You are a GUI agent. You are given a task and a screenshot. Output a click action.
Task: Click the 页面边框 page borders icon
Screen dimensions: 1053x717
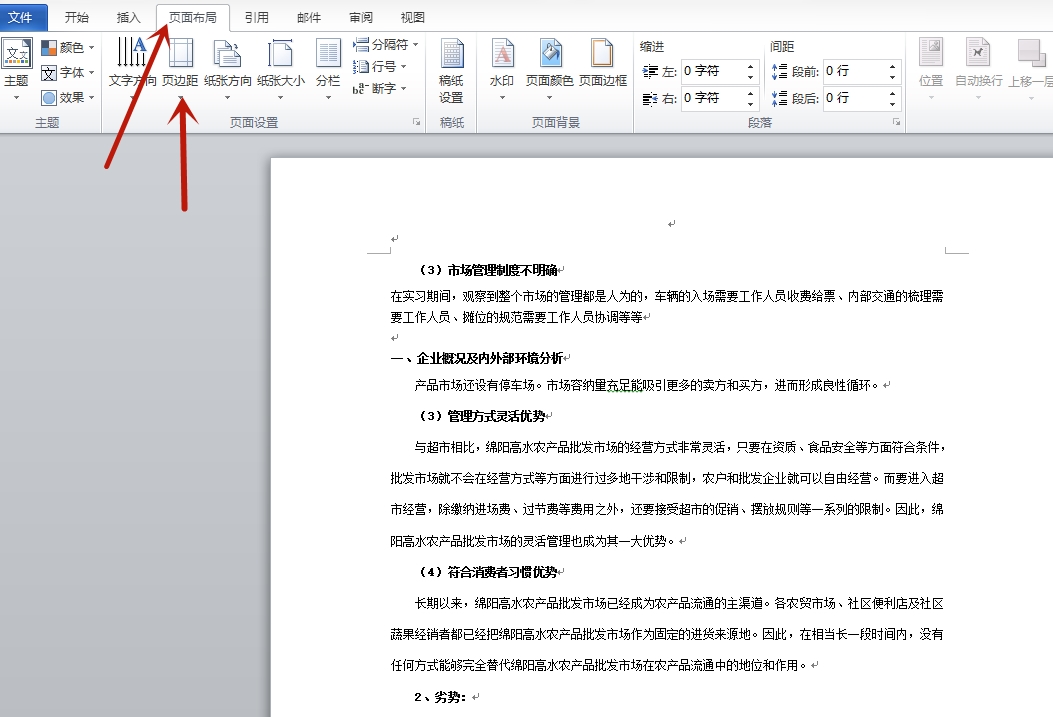coord(602,52)
